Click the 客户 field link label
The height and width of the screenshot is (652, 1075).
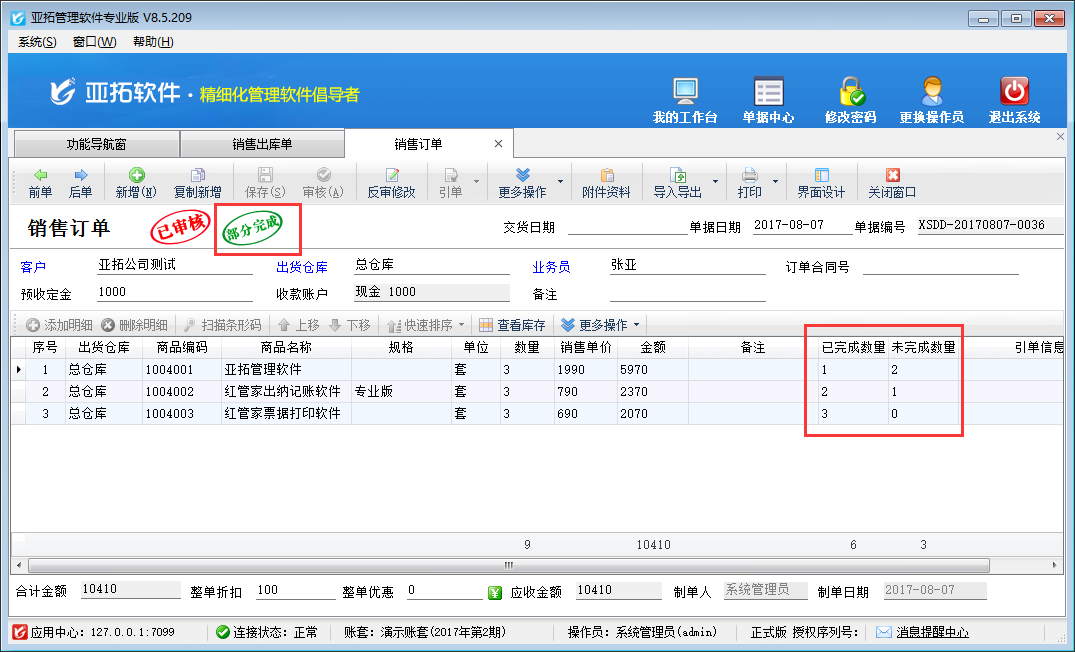tap(34, 267)
